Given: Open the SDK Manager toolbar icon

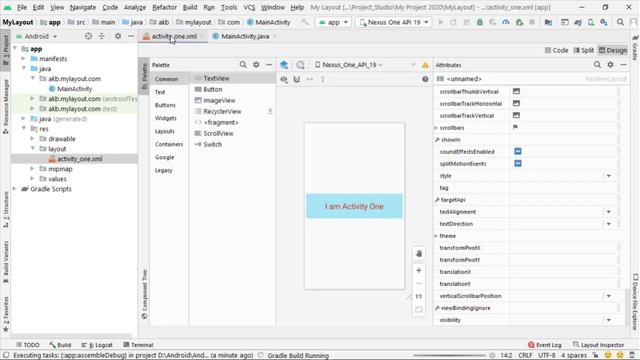Looking at the screenshot, I should tap(604, 22).
